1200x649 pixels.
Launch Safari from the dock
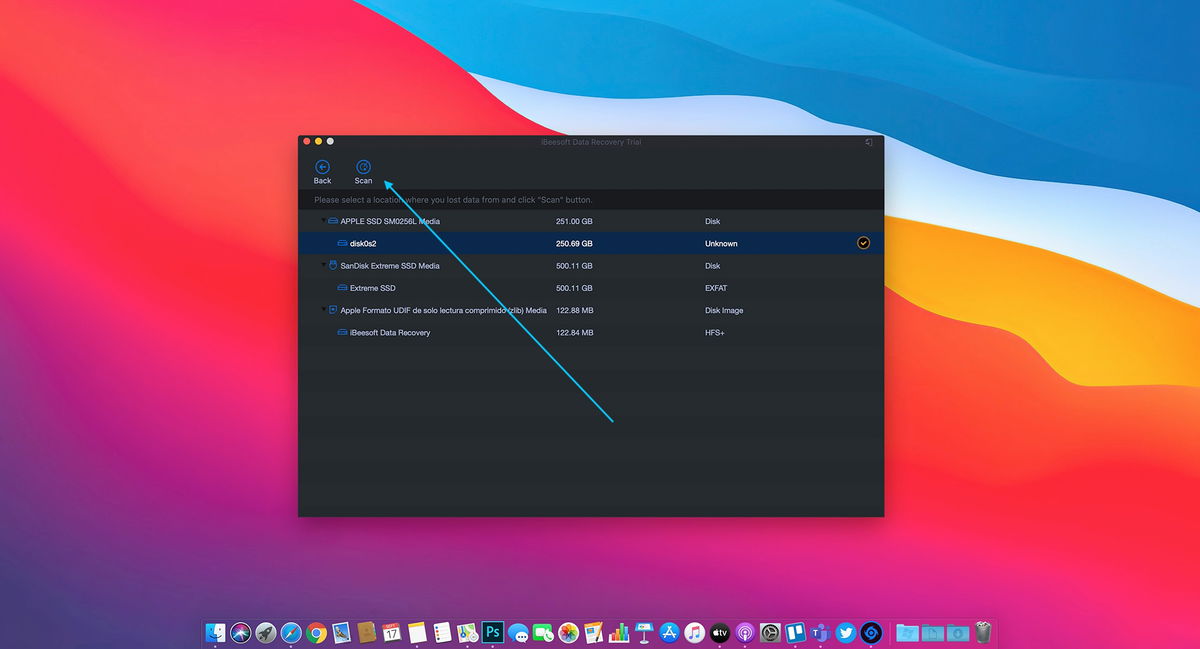[291, 632]
